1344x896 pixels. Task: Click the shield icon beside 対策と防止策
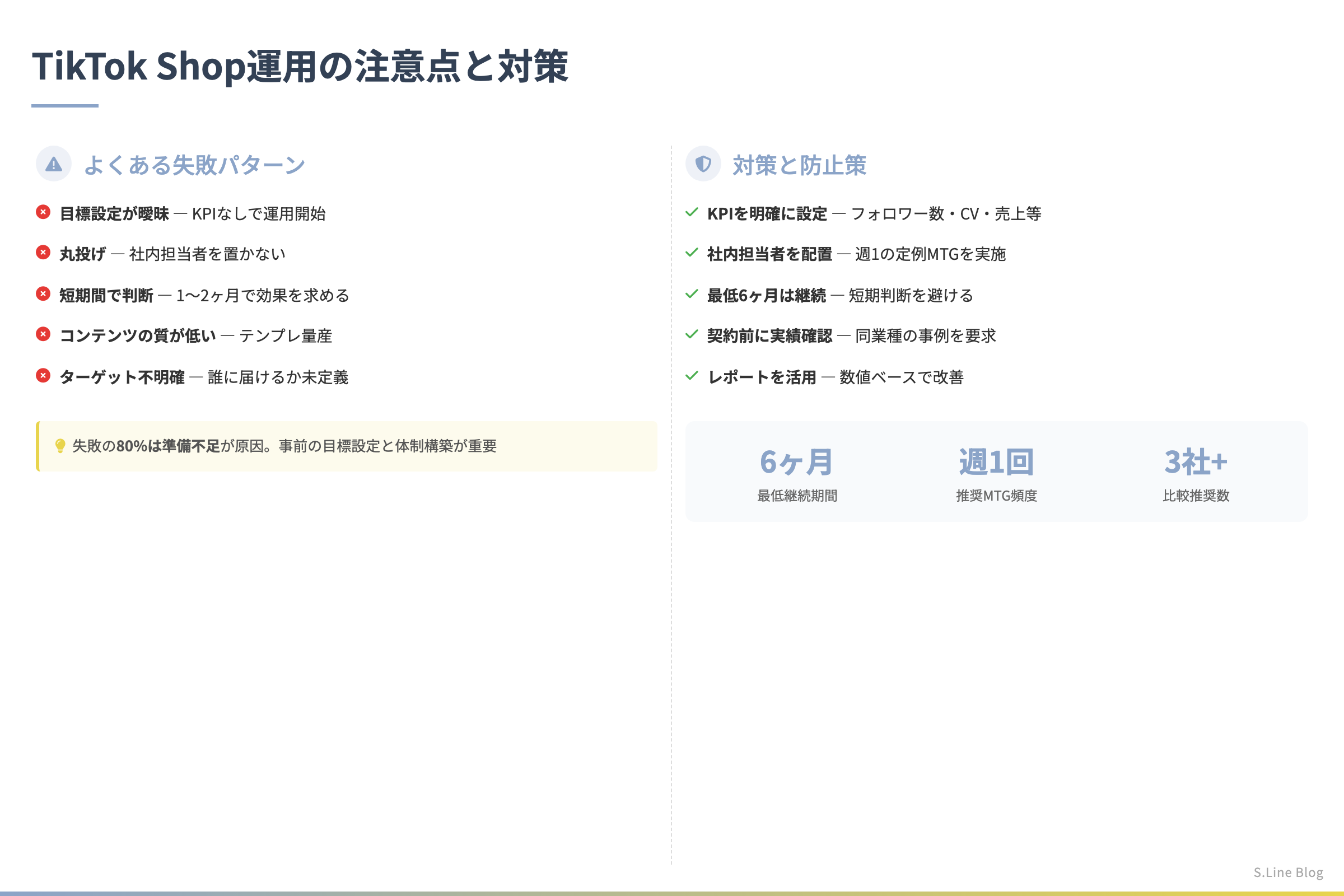pyautogui.click(x=703, y=164)
